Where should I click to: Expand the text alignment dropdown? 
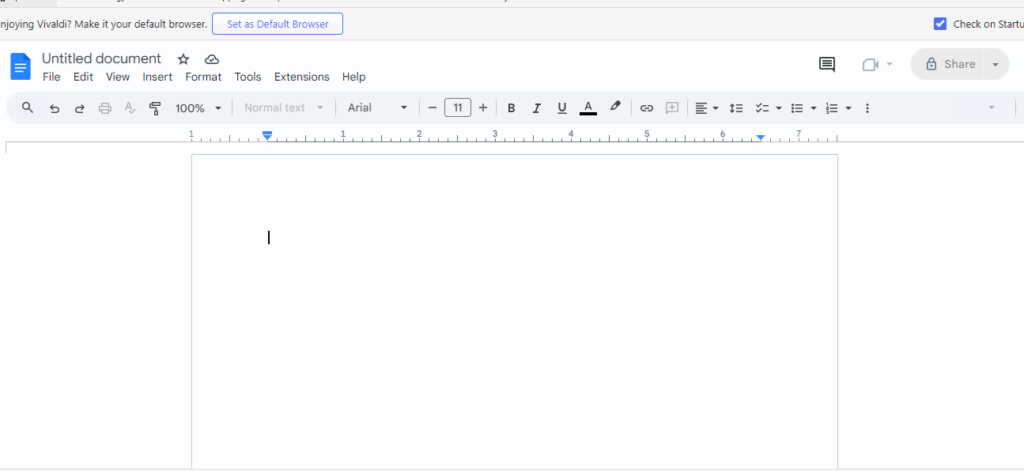coord(707,108)
